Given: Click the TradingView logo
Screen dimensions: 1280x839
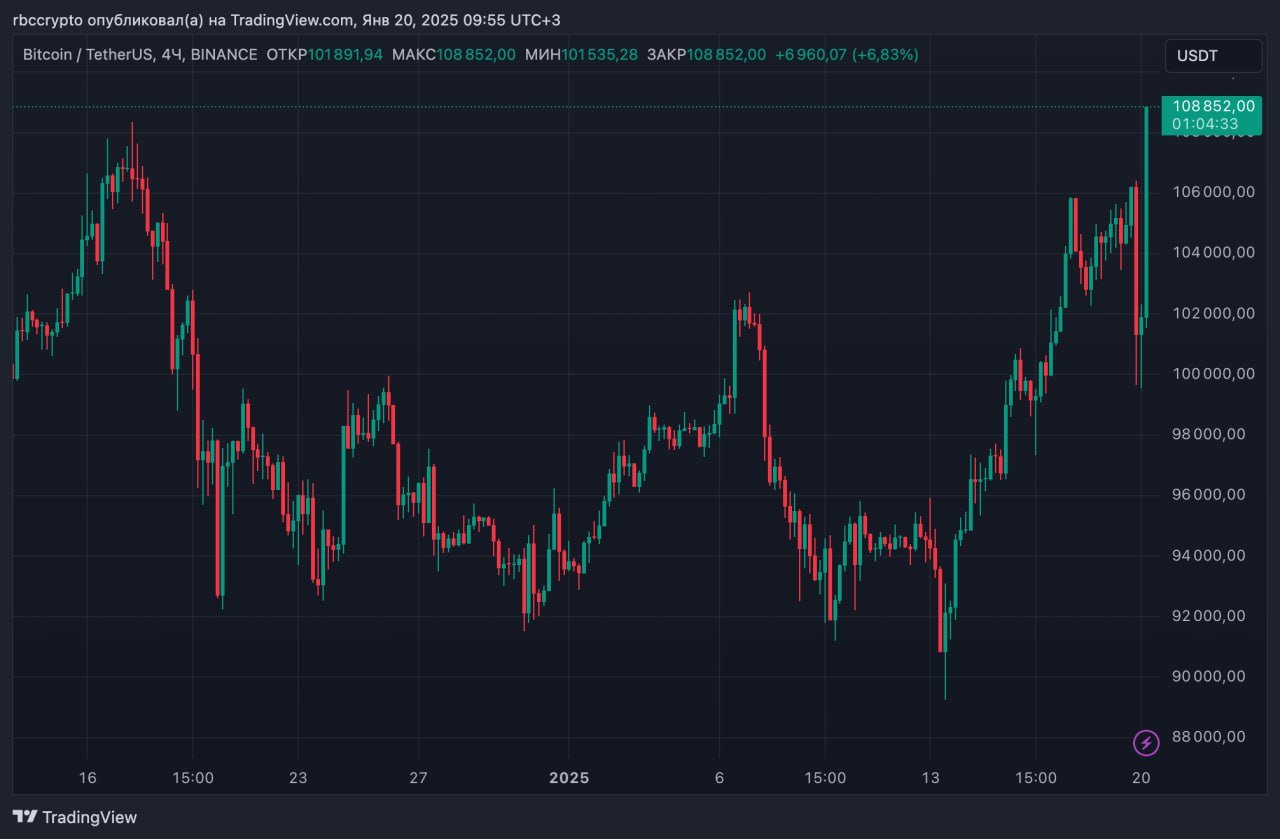Looking at the screenshot, I should pyautogui.click(x=75, y=817).
